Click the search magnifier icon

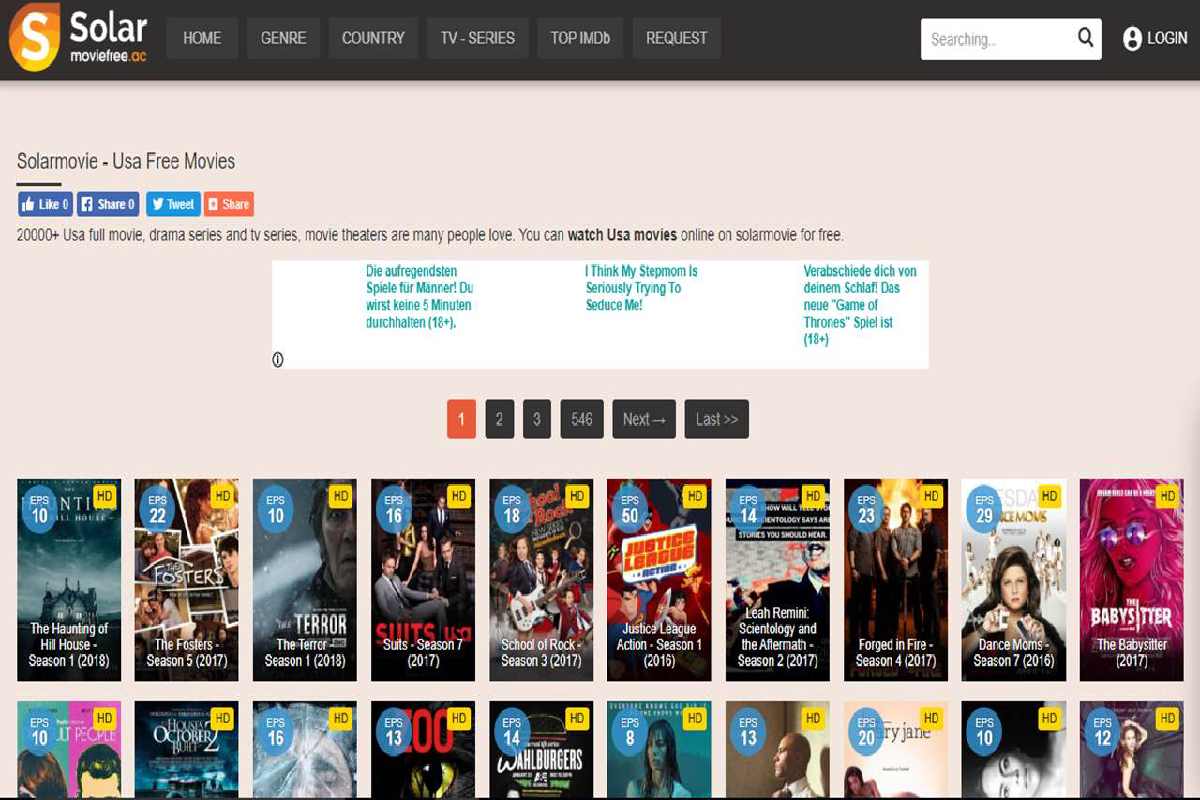tap(1085, 38)
